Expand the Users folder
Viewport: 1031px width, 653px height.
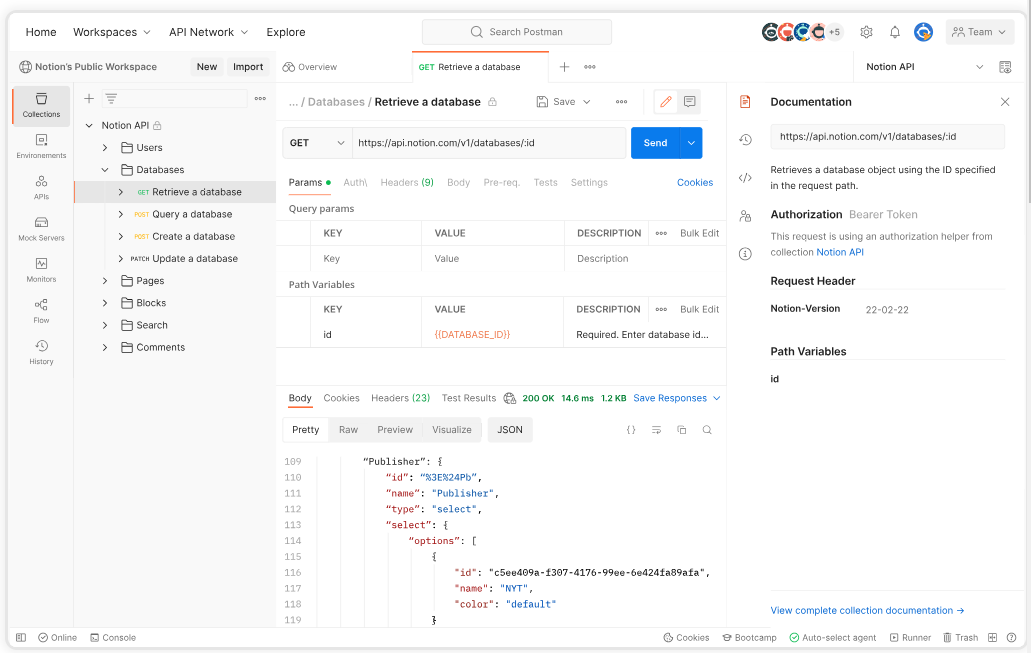105,148
